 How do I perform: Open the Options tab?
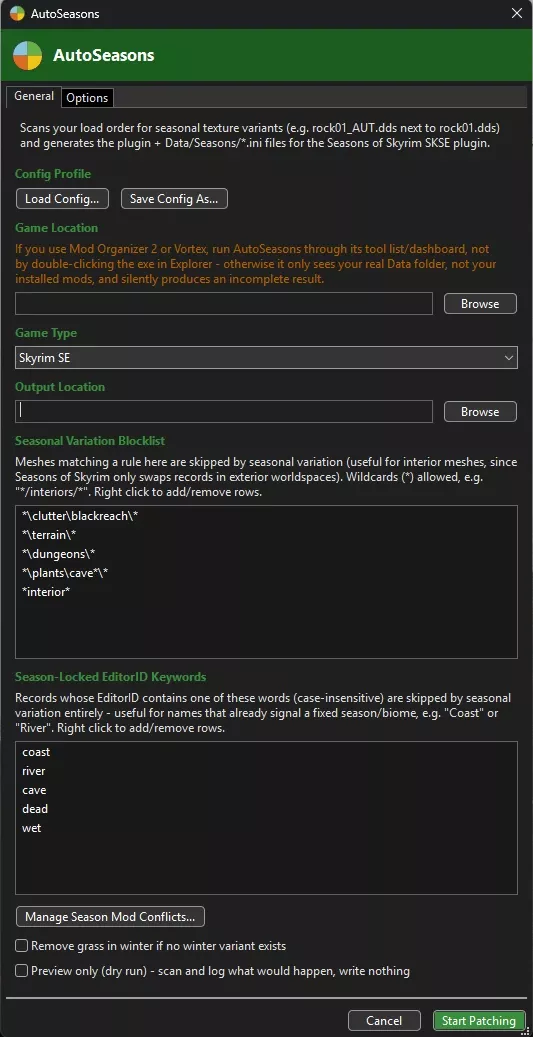coord(87,98)
